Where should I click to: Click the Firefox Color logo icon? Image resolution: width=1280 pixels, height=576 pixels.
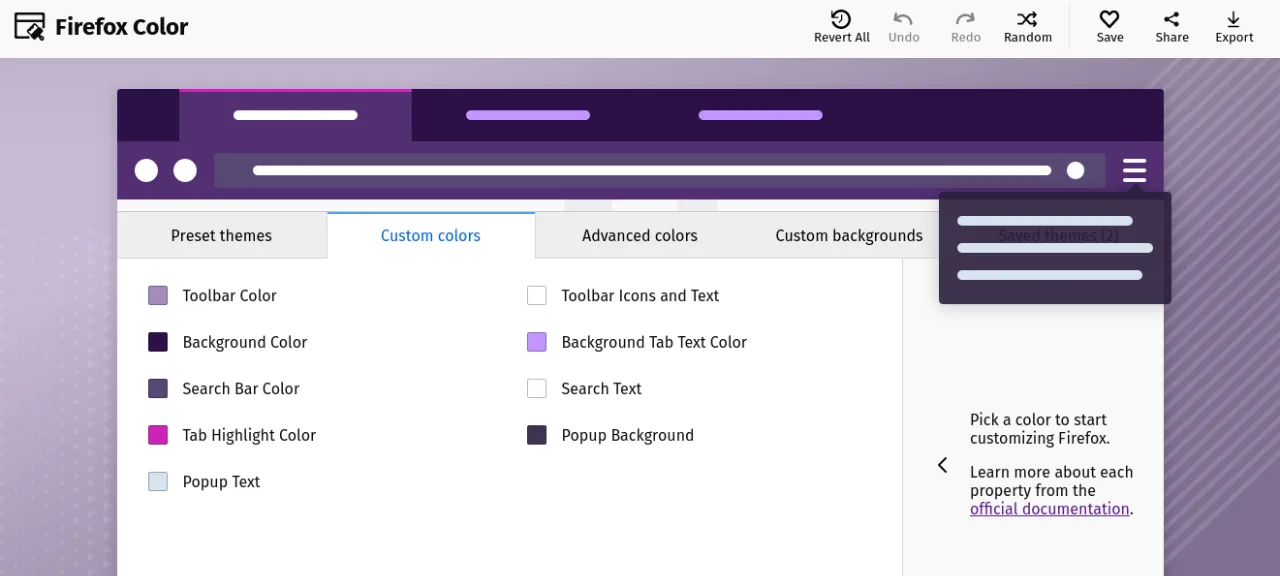pos(30,26)
